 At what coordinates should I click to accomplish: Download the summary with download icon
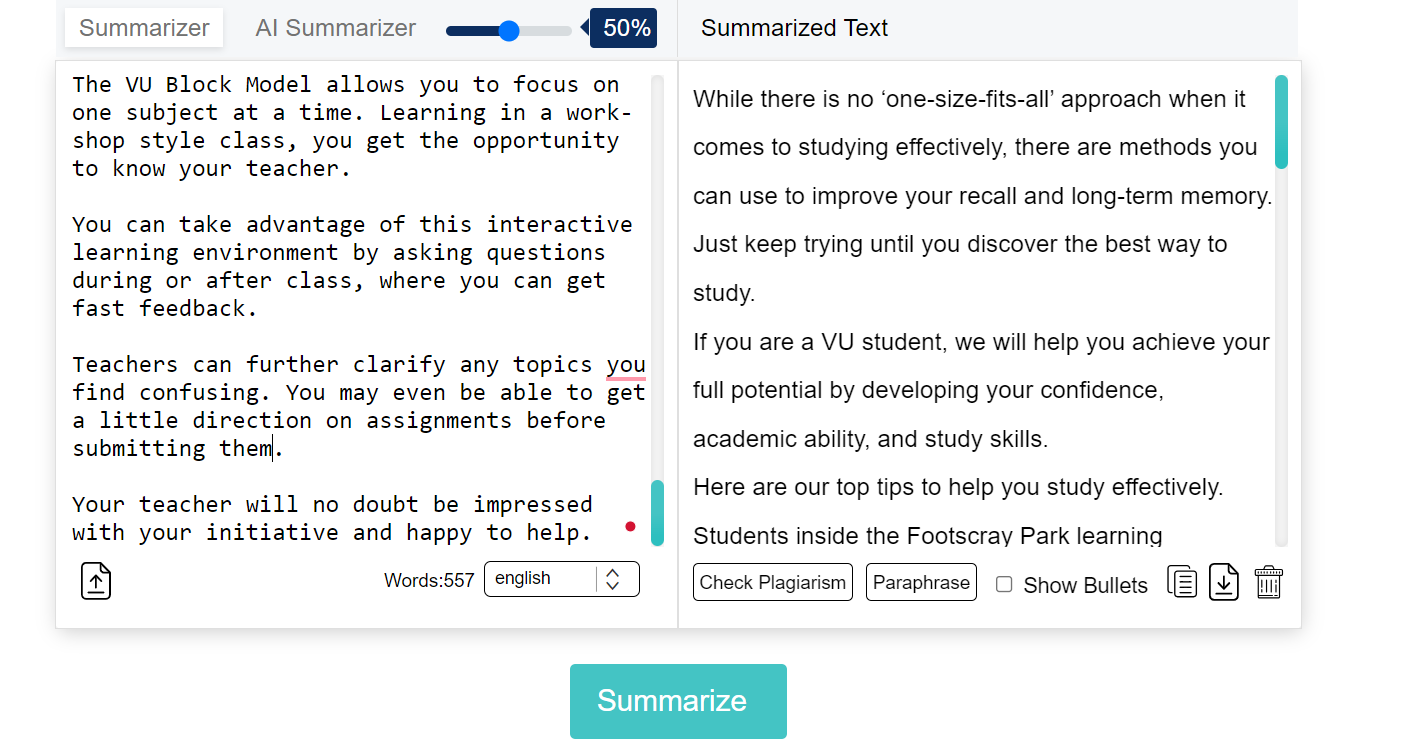[x=1224, y=582]
